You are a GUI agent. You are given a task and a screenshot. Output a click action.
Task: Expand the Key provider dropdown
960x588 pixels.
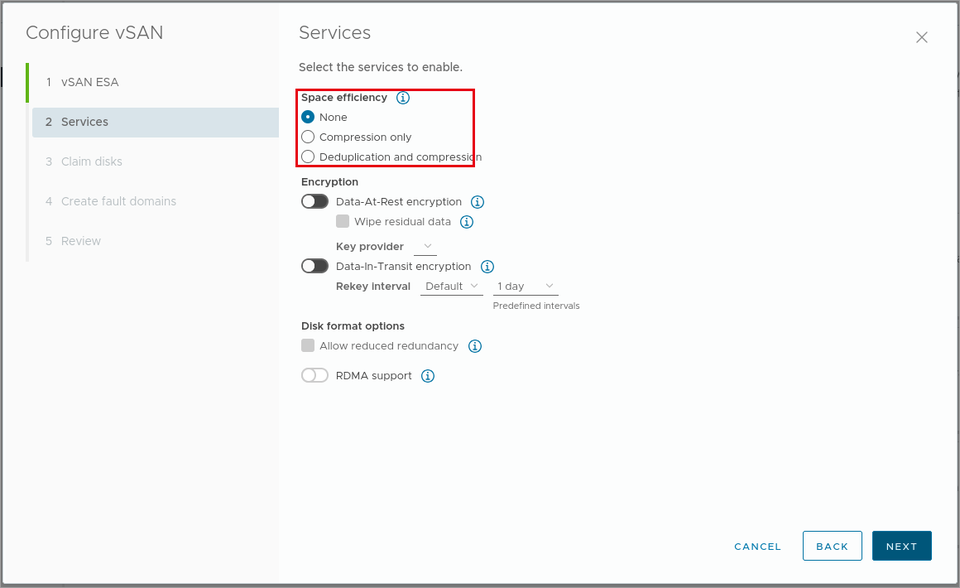click(426, 246)
